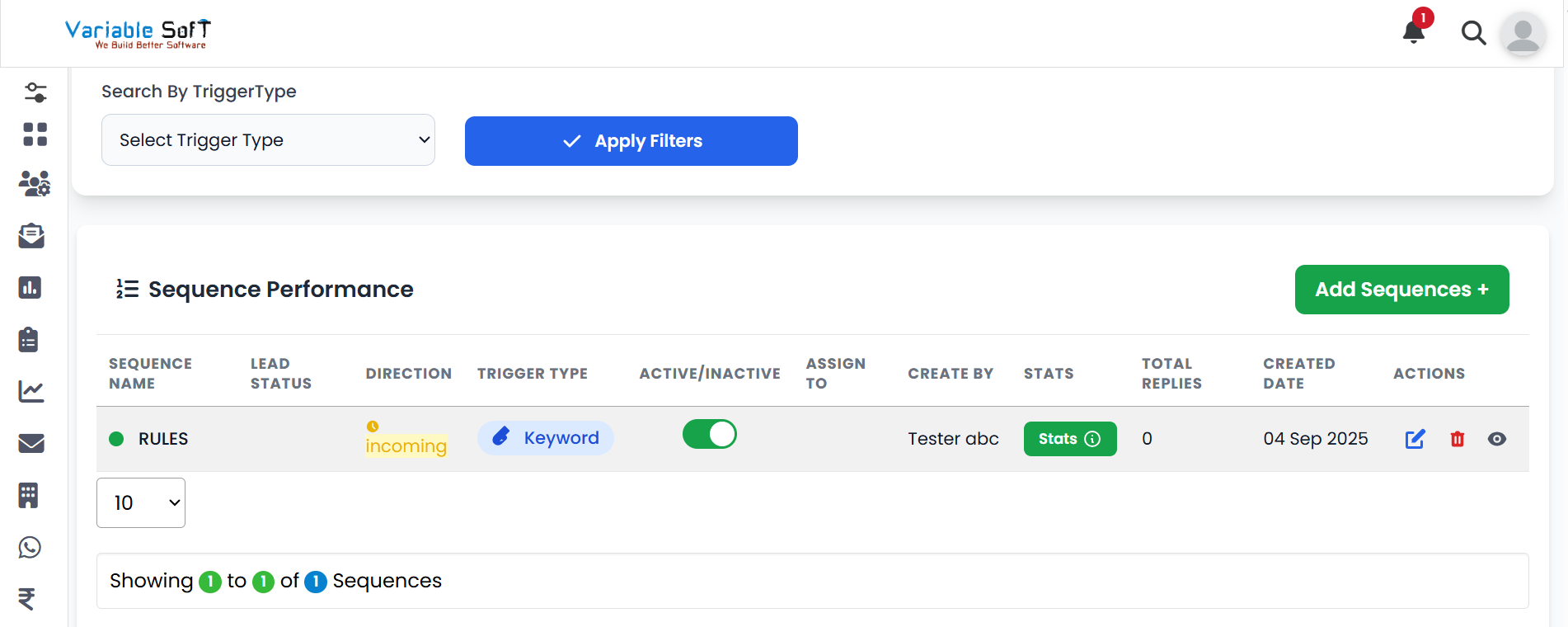Open the users management sidebar item
Image resolution: width=1568 pixels, height=627 pixels.
point(34,183)
